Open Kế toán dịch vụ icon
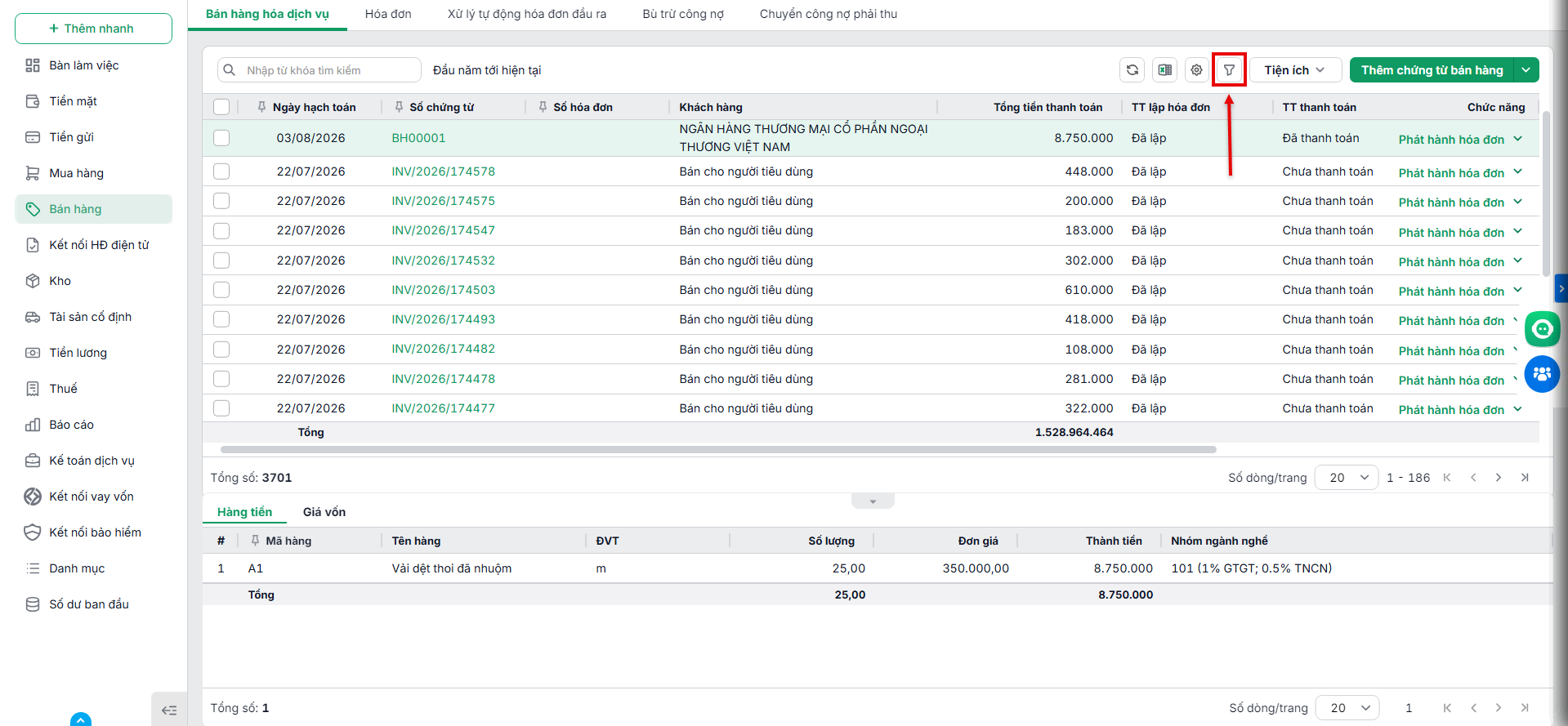This screenshot has height=726, width=1568. point(33,461)
